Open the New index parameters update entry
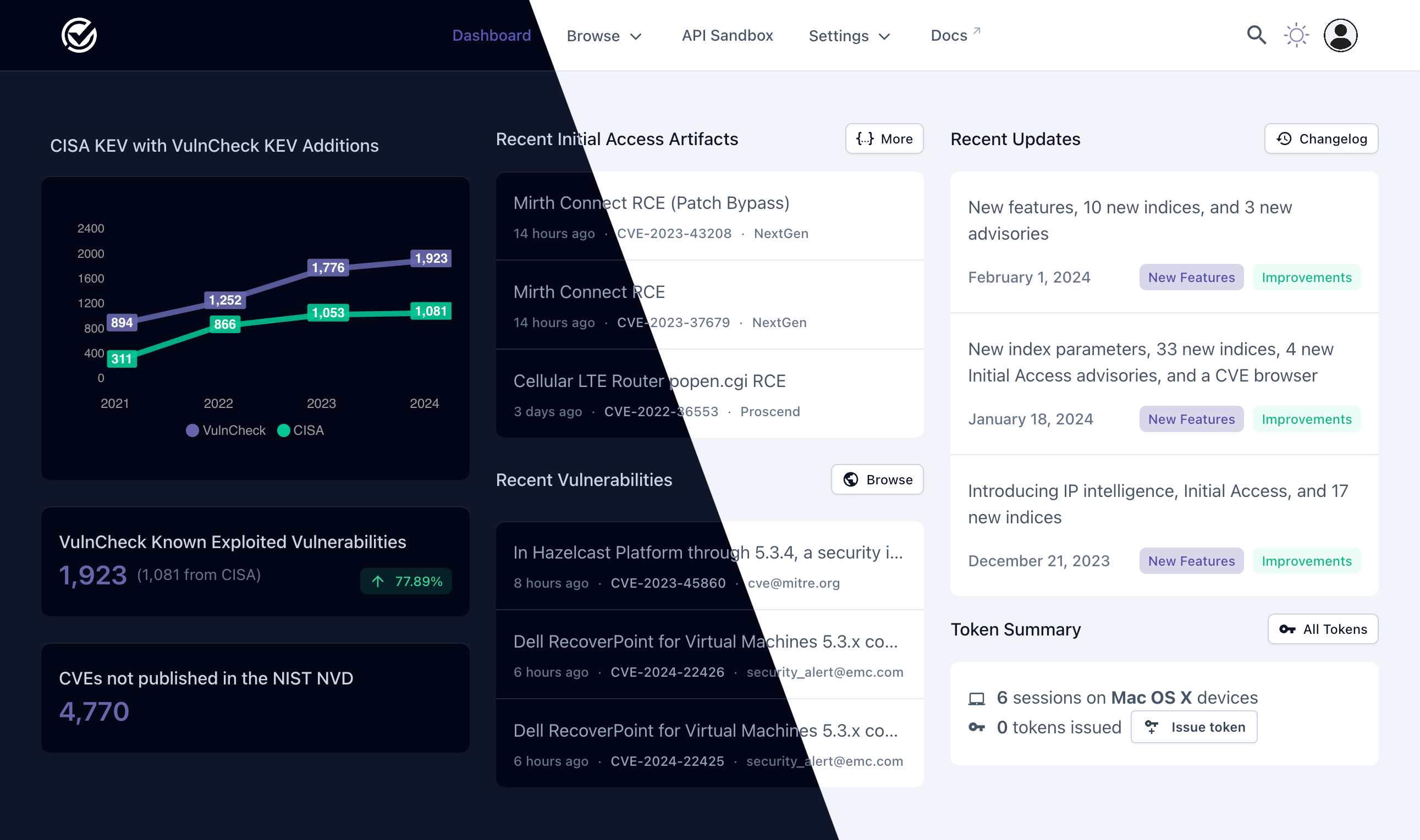The width and height of the screenshot is (1420, 840). 1164,384
